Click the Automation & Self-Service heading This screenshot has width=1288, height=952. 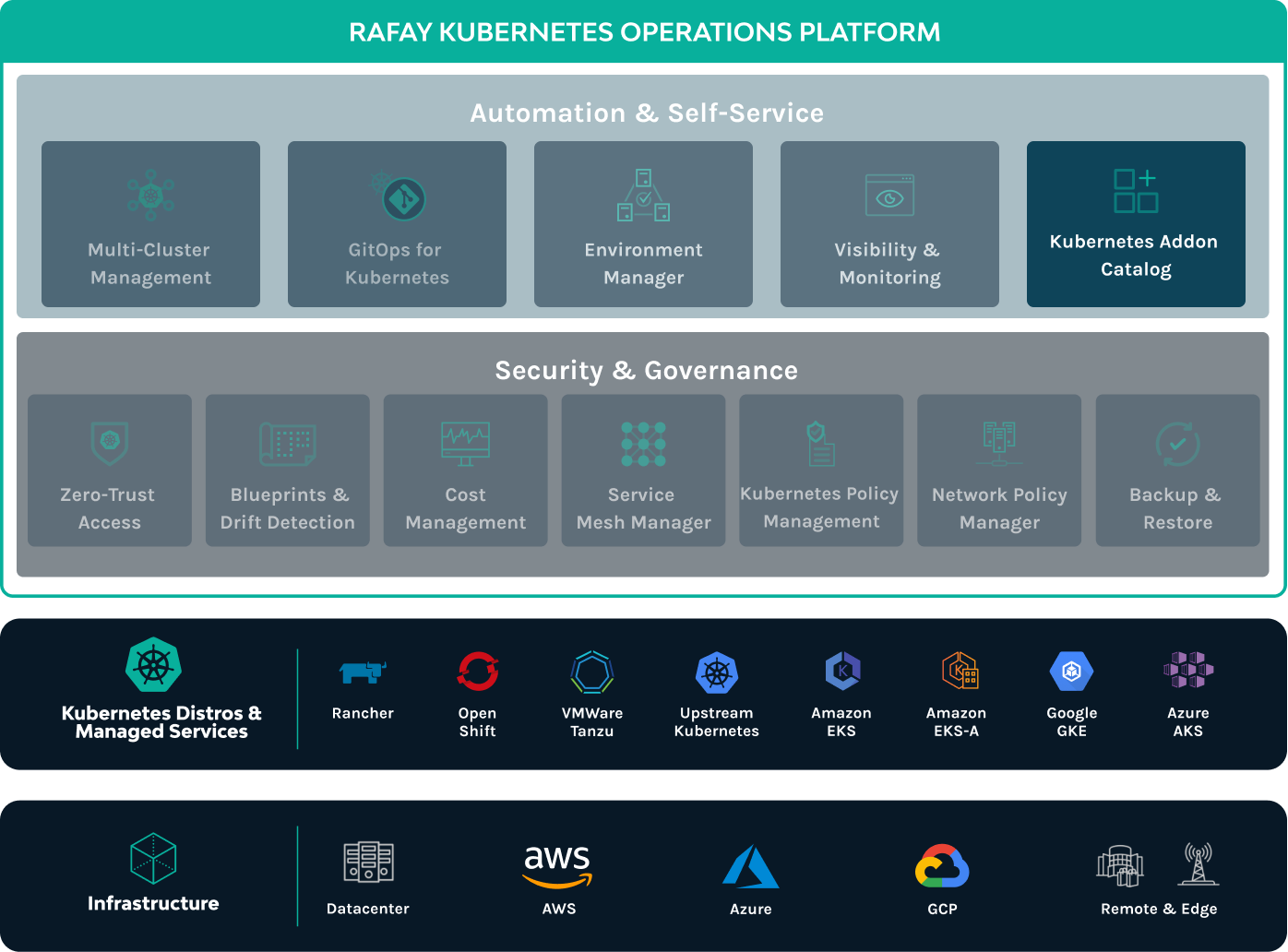(x=647, y=113)
